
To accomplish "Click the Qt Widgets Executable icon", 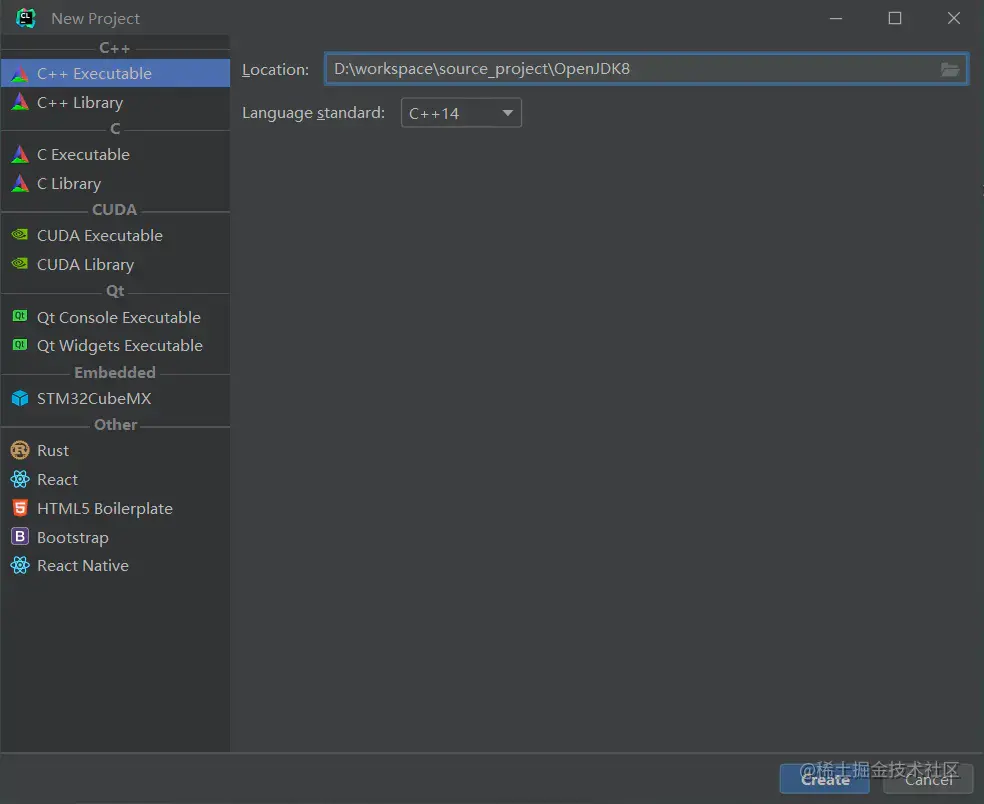I will pyautogui.click(x=20, y=345).
